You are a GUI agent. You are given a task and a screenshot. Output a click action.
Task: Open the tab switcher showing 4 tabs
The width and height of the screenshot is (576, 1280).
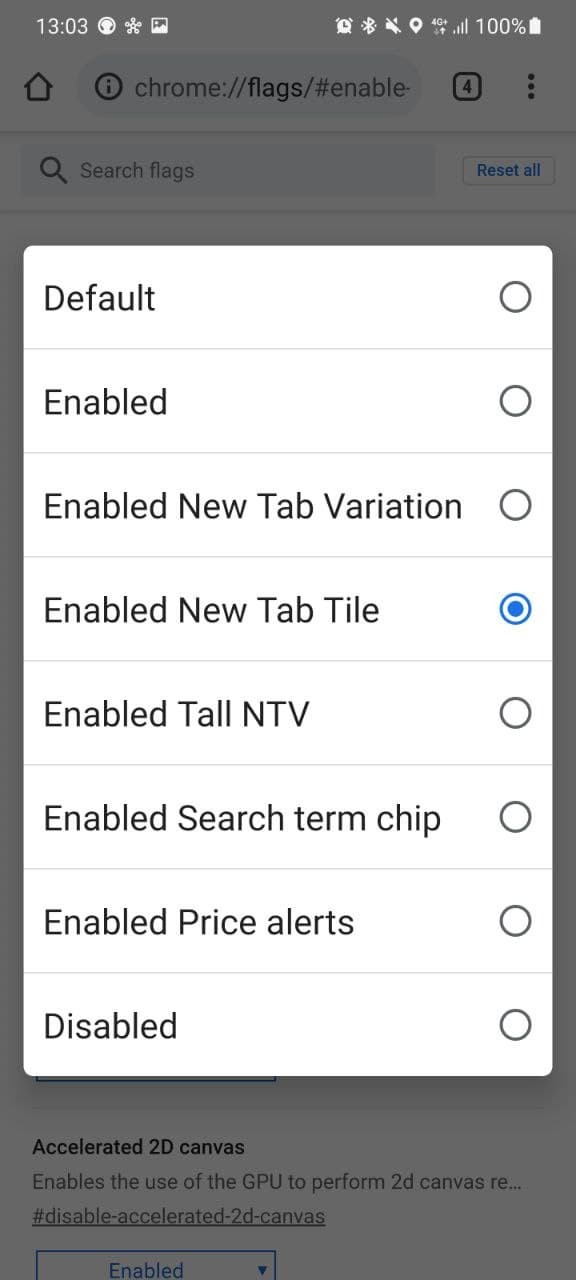tap(466, 87)
